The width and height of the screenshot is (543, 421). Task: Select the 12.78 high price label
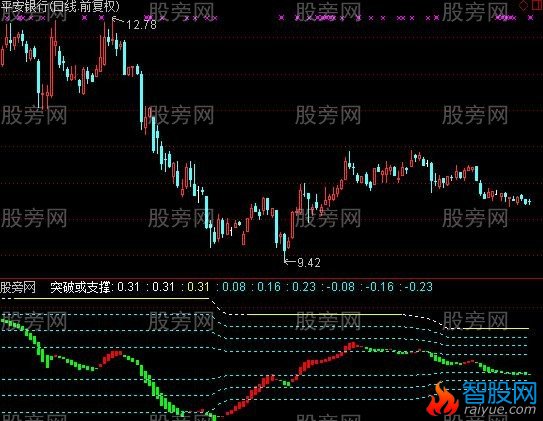pyautogui.click(x=141, y=25)
